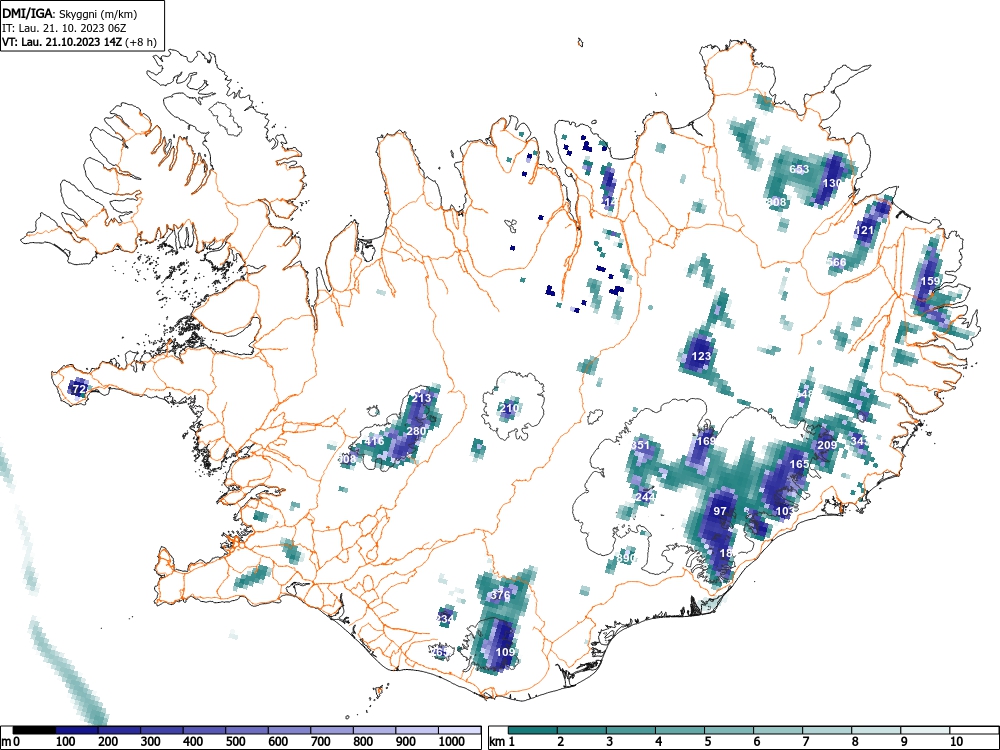Image resolution: width=1000 pixels, height=750 pixels.
Task: Click the 'm' unit label of the legend
Action: point(6,742)
